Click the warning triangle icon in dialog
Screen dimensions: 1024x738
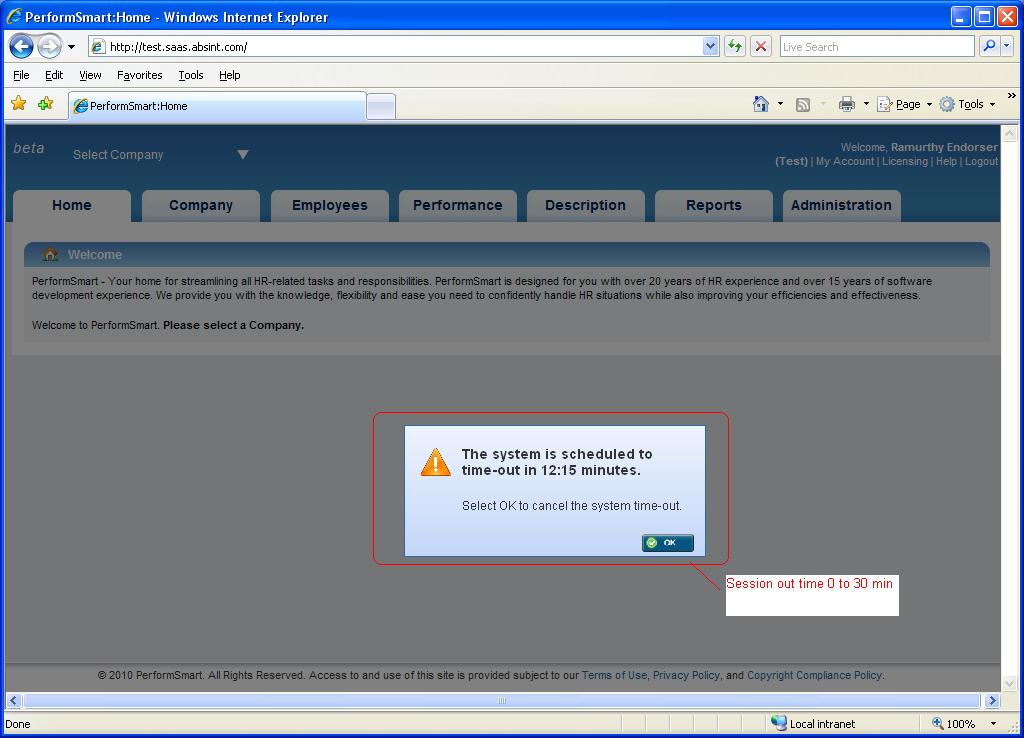click(435, 462)
